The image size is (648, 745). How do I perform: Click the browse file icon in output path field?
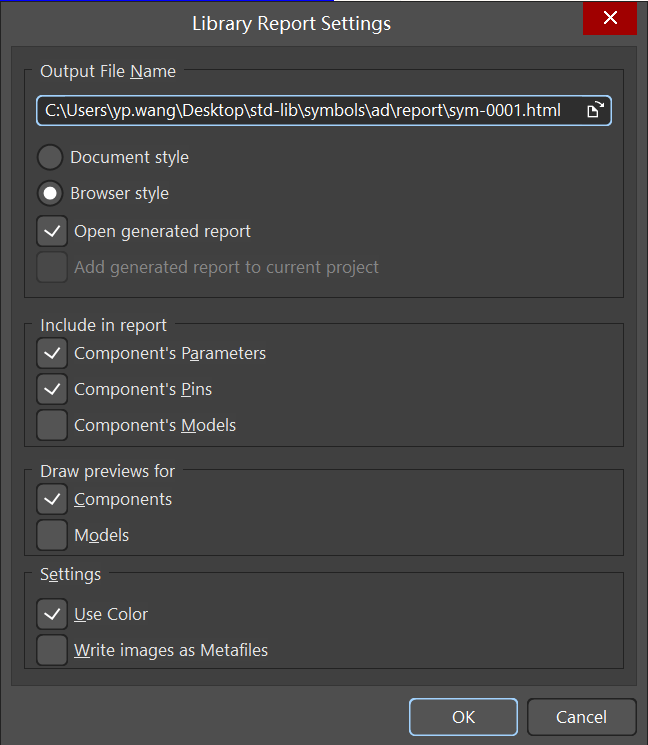[x=594, y=110]
